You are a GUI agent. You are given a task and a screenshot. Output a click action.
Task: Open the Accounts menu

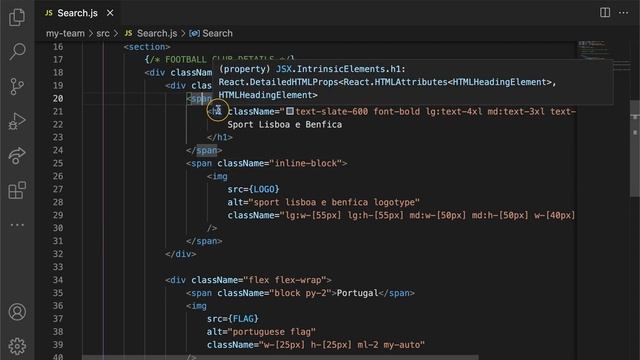pos(17,312)
